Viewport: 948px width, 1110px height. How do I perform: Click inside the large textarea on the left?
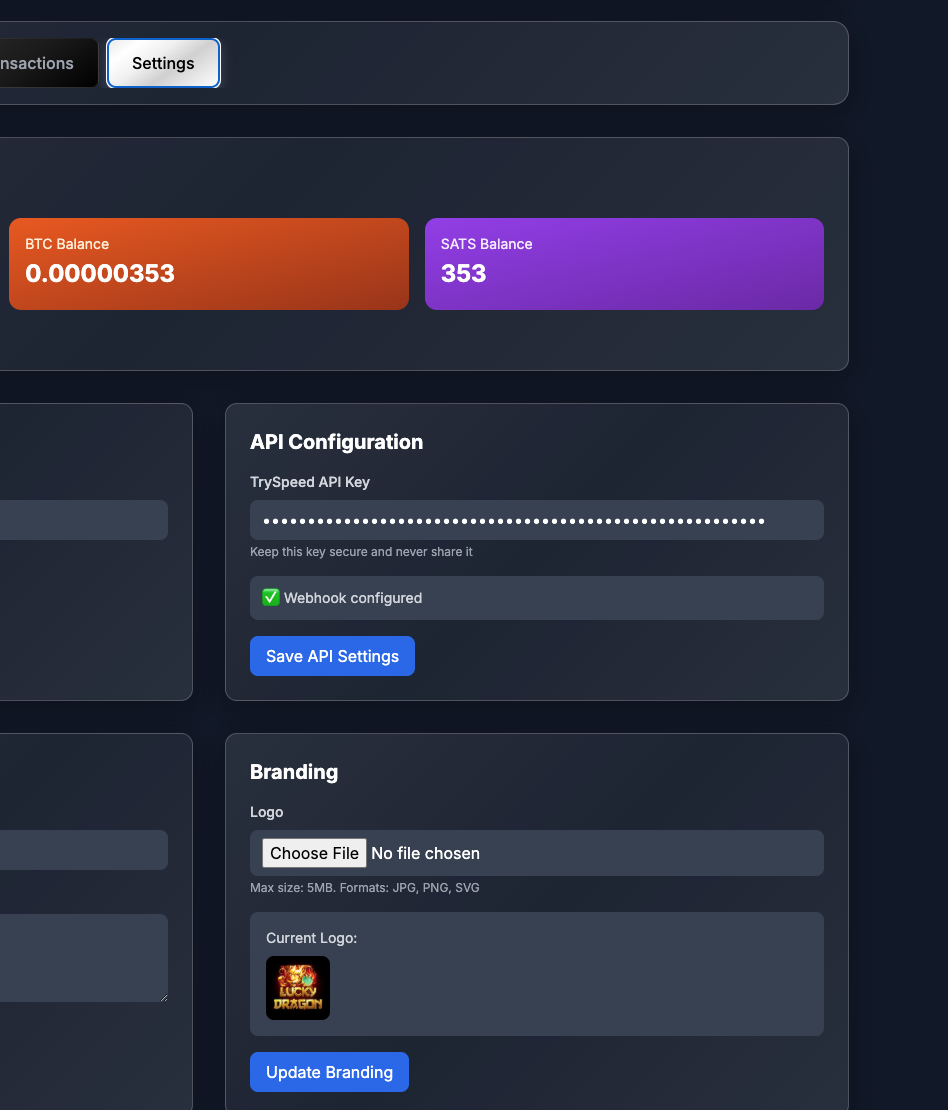pyautogui.click(x=80, y=957)
